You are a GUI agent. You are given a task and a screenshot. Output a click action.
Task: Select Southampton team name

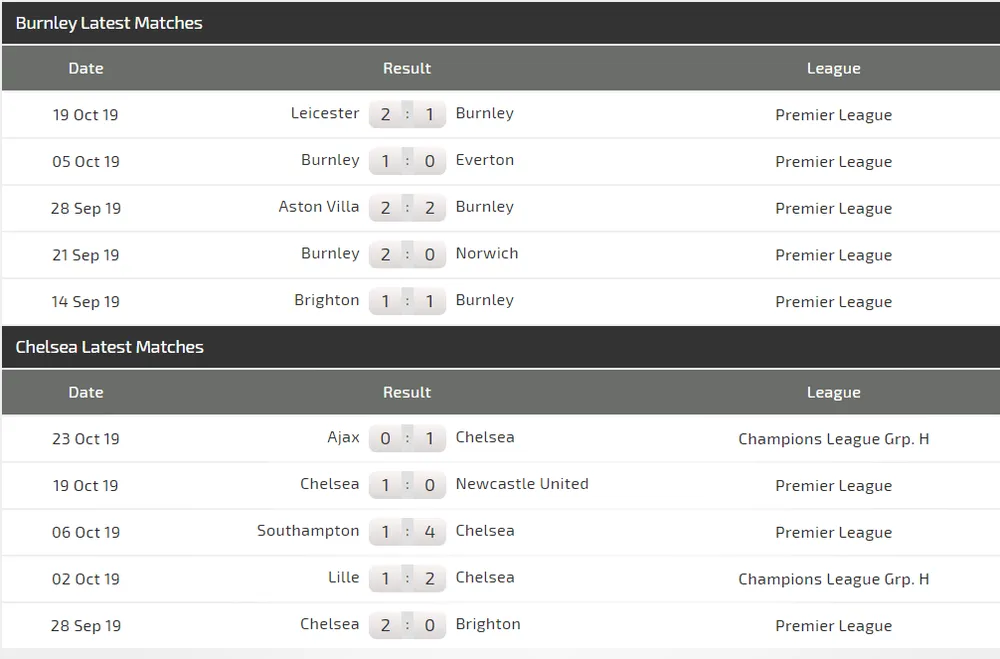click(307, 531)
